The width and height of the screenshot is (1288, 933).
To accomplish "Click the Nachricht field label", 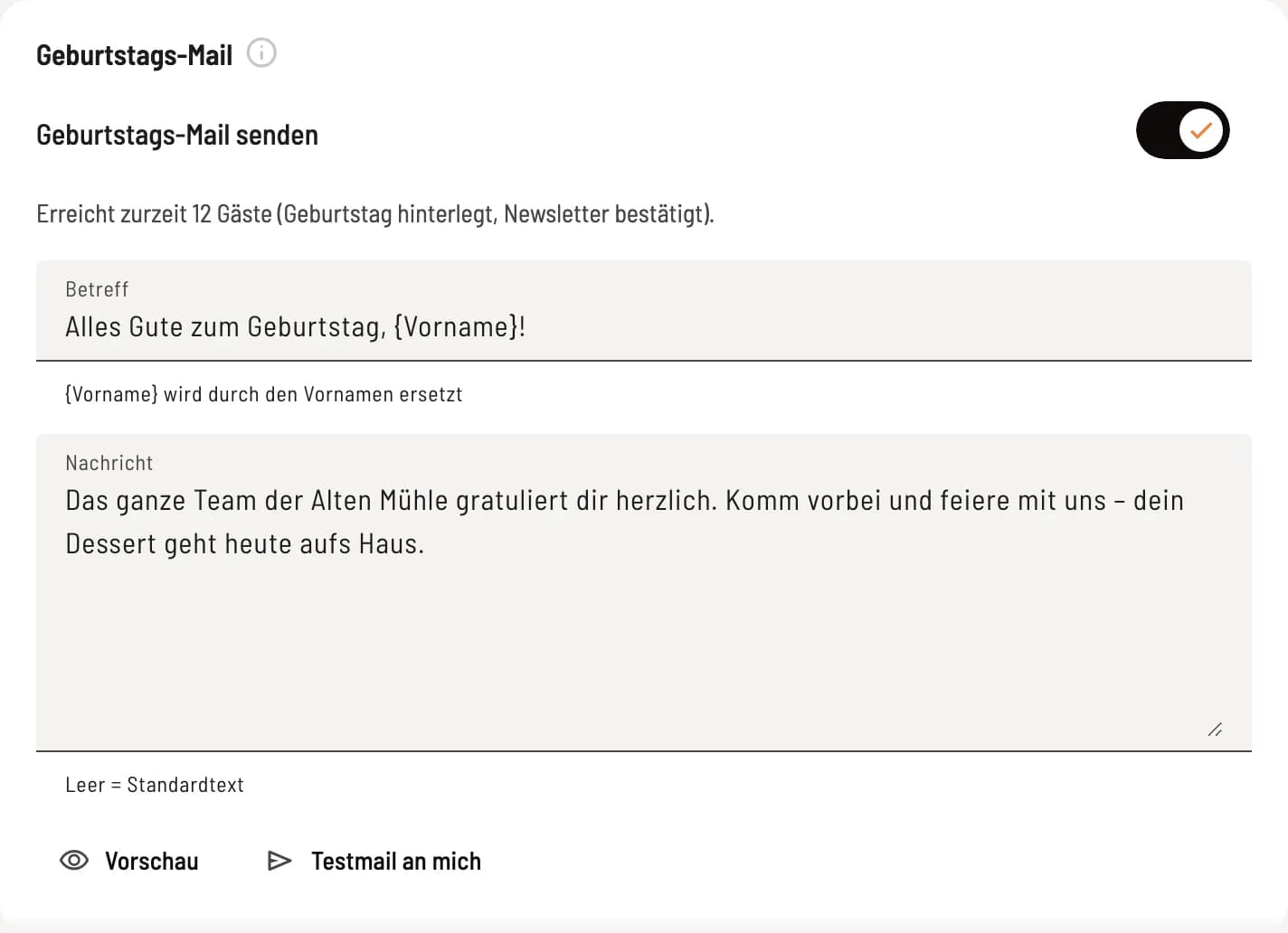I will 109,463.
